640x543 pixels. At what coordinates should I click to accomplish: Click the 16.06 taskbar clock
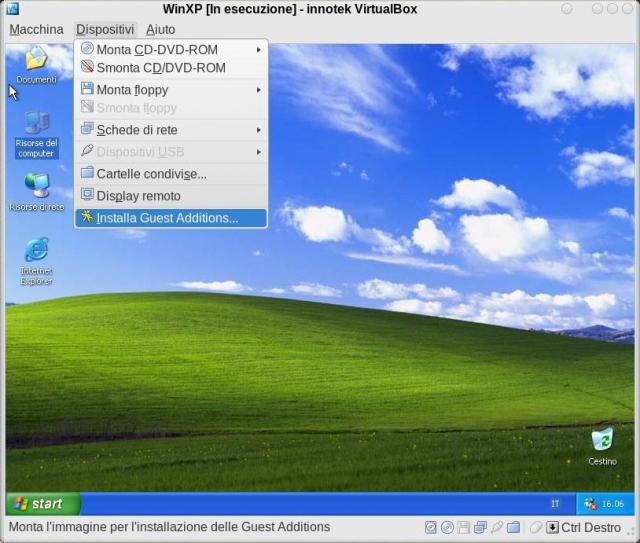coord(613,504)
